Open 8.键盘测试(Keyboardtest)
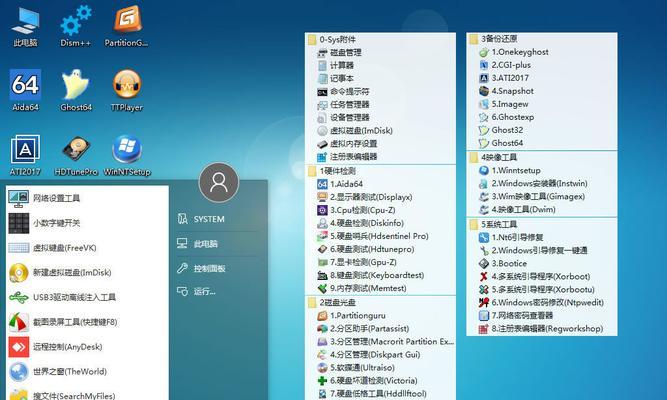Screen dimensions: 667x400 click(380, 275)
